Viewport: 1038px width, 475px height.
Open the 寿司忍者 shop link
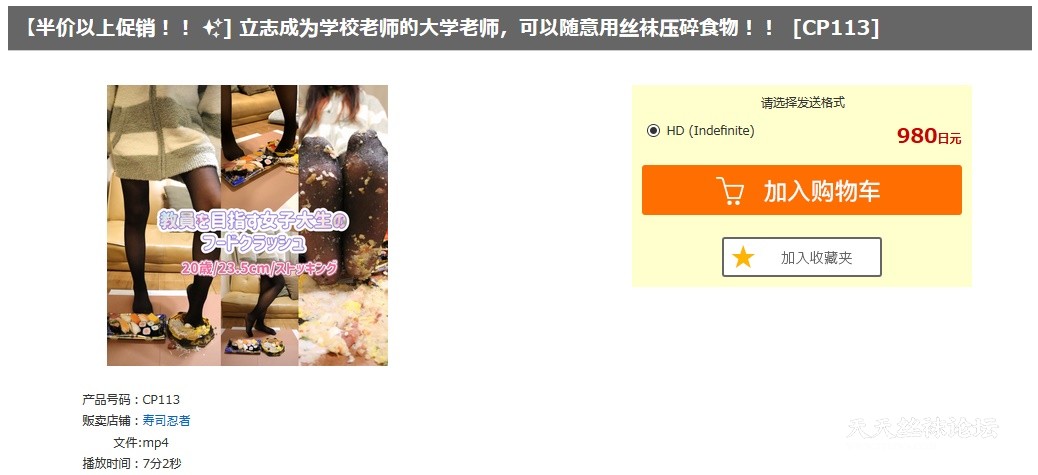[x=166, y=421]
